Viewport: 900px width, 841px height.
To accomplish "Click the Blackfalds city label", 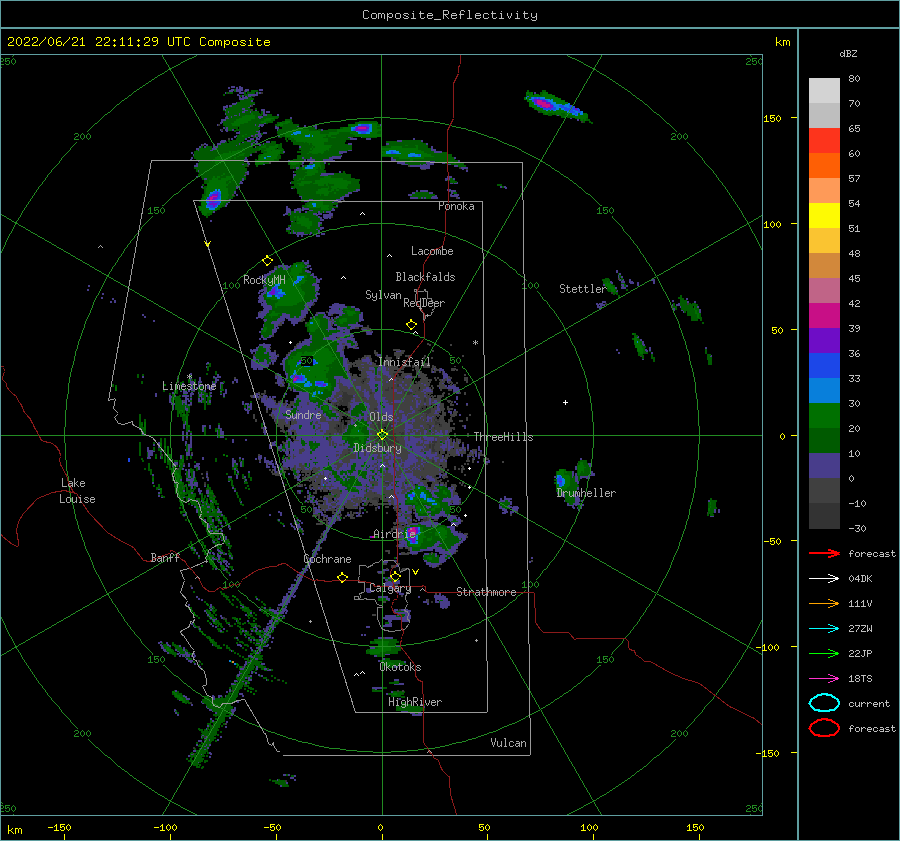I will point(425,277).
